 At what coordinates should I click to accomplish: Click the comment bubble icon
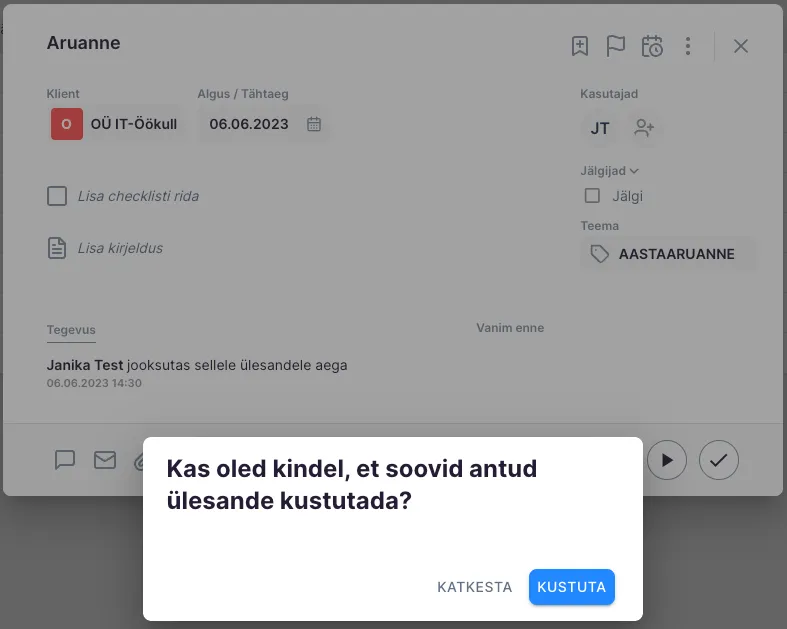[x=65, y=460]
